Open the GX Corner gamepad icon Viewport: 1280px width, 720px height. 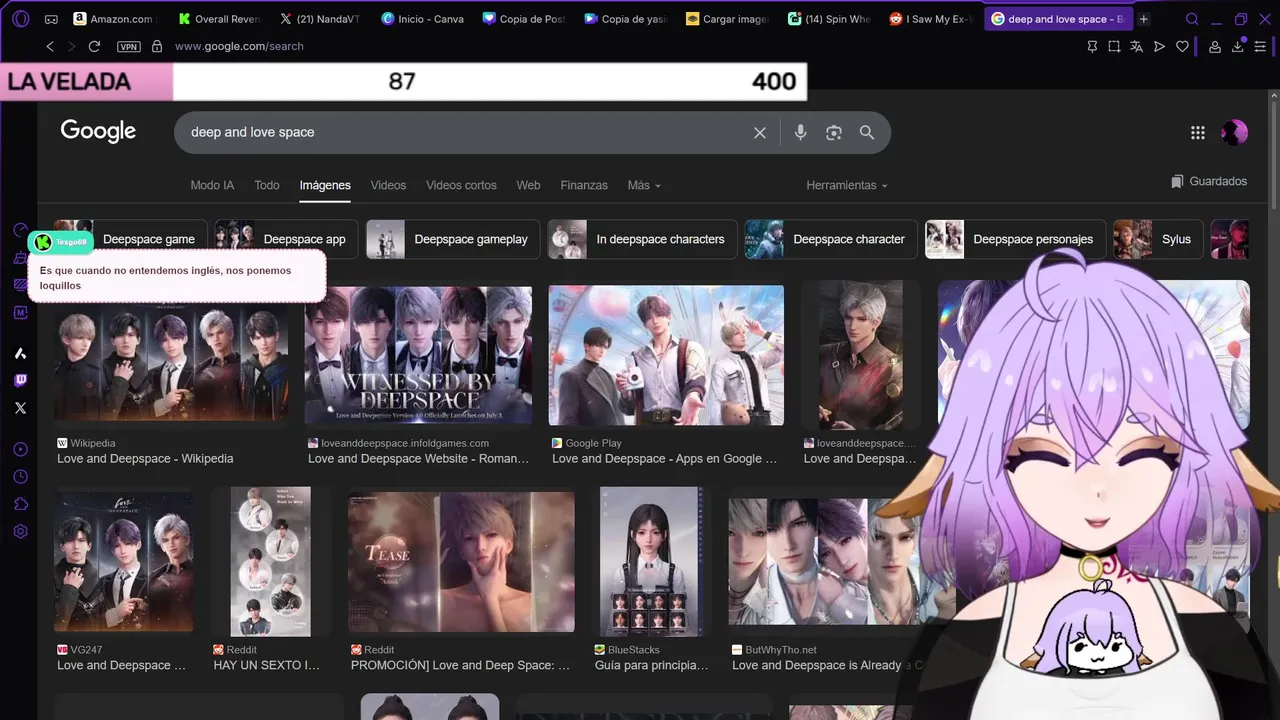51,19
